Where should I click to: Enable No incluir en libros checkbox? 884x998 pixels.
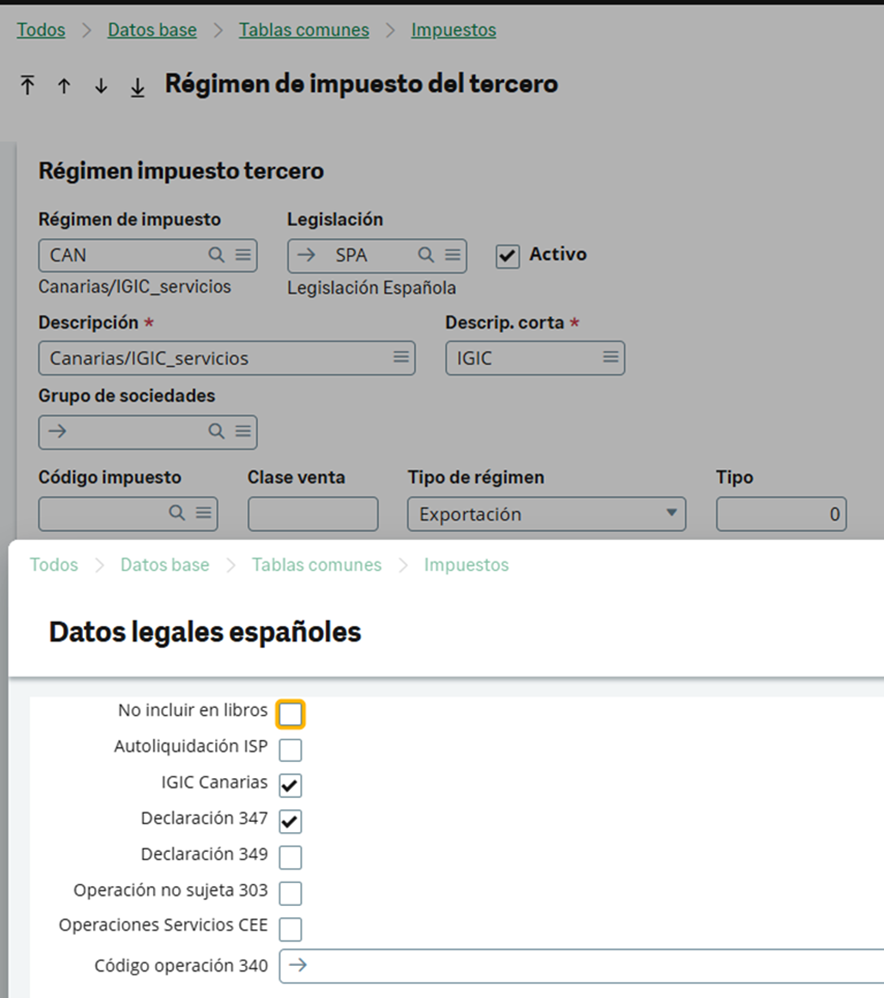tap(290, 714)
